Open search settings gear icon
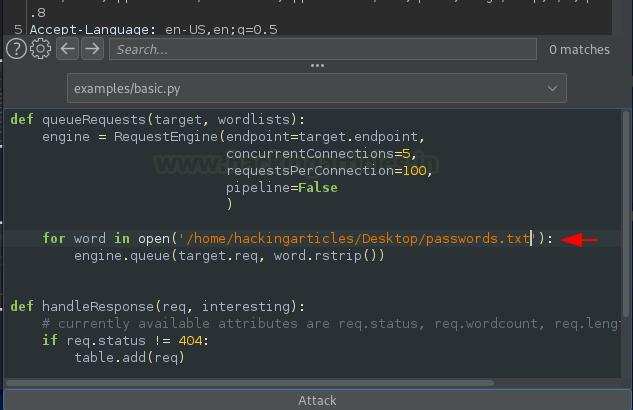633x410 pixels. click(40, 49)
